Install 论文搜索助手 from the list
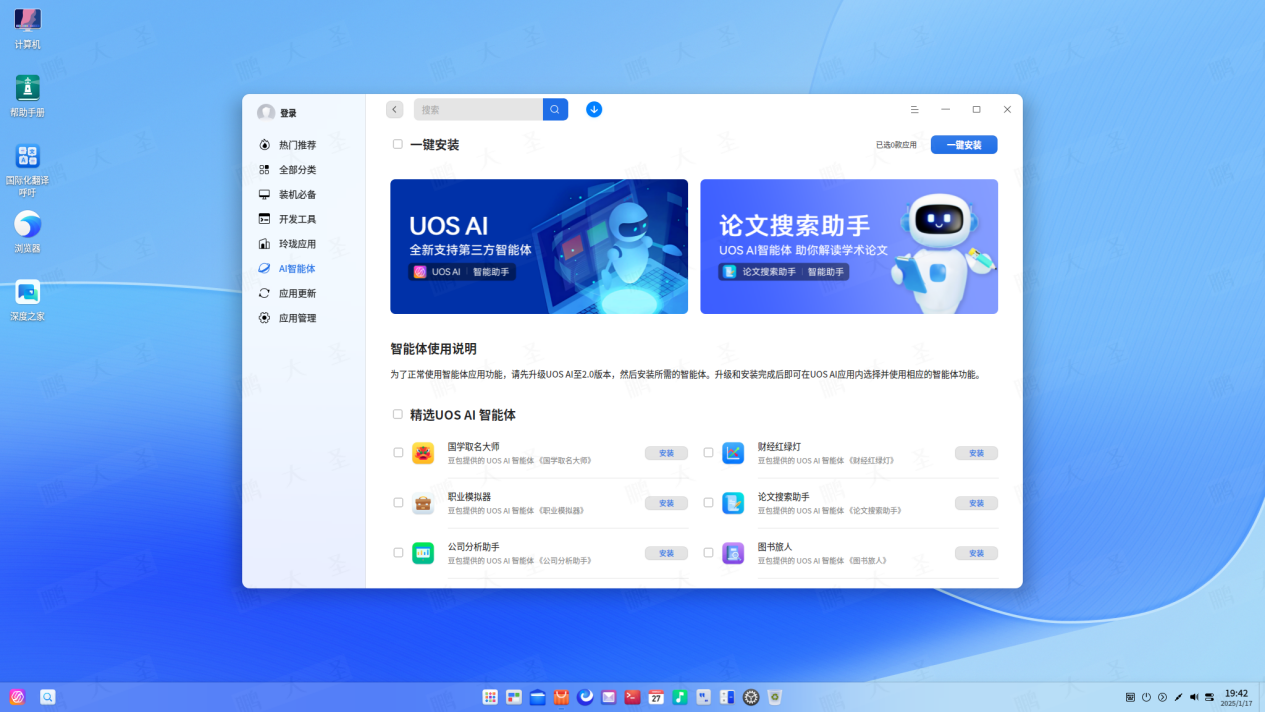The height and width of the screenshot is (712, 1265). point(976,503)
